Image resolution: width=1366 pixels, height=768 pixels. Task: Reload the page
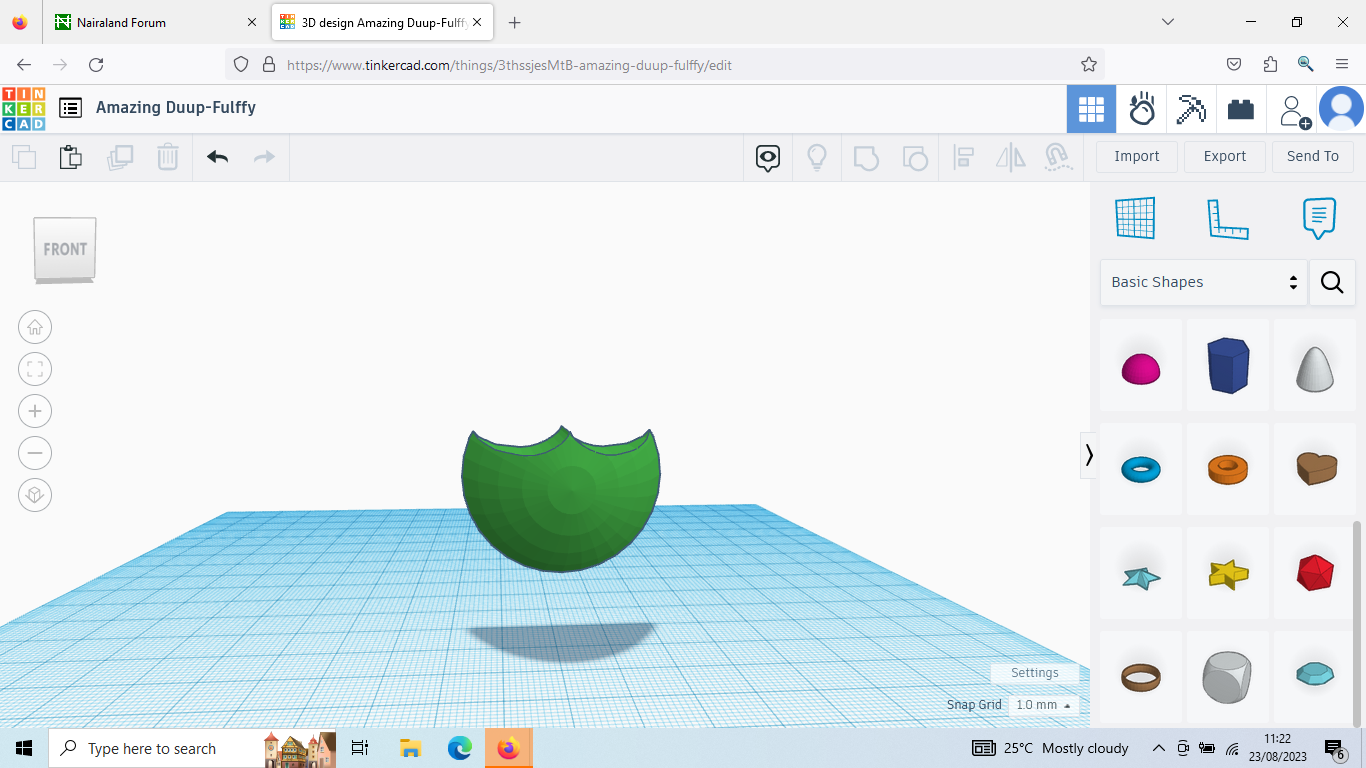(x=96, y=65)
